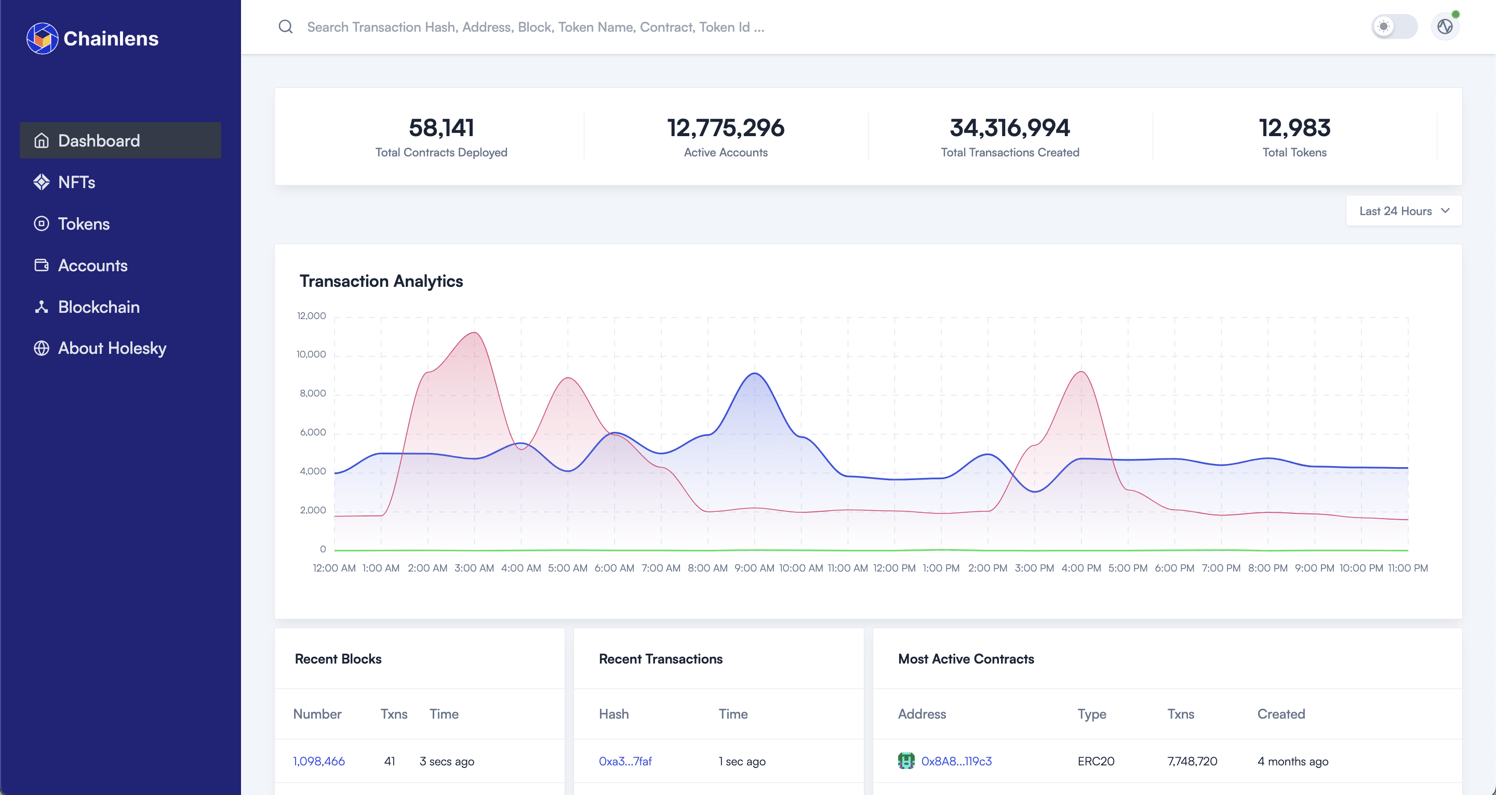This screenshot has height=795, width=1496.
Task: Click the Dashboard home icon
Action: pyautogui.click(x=41, y=141)
